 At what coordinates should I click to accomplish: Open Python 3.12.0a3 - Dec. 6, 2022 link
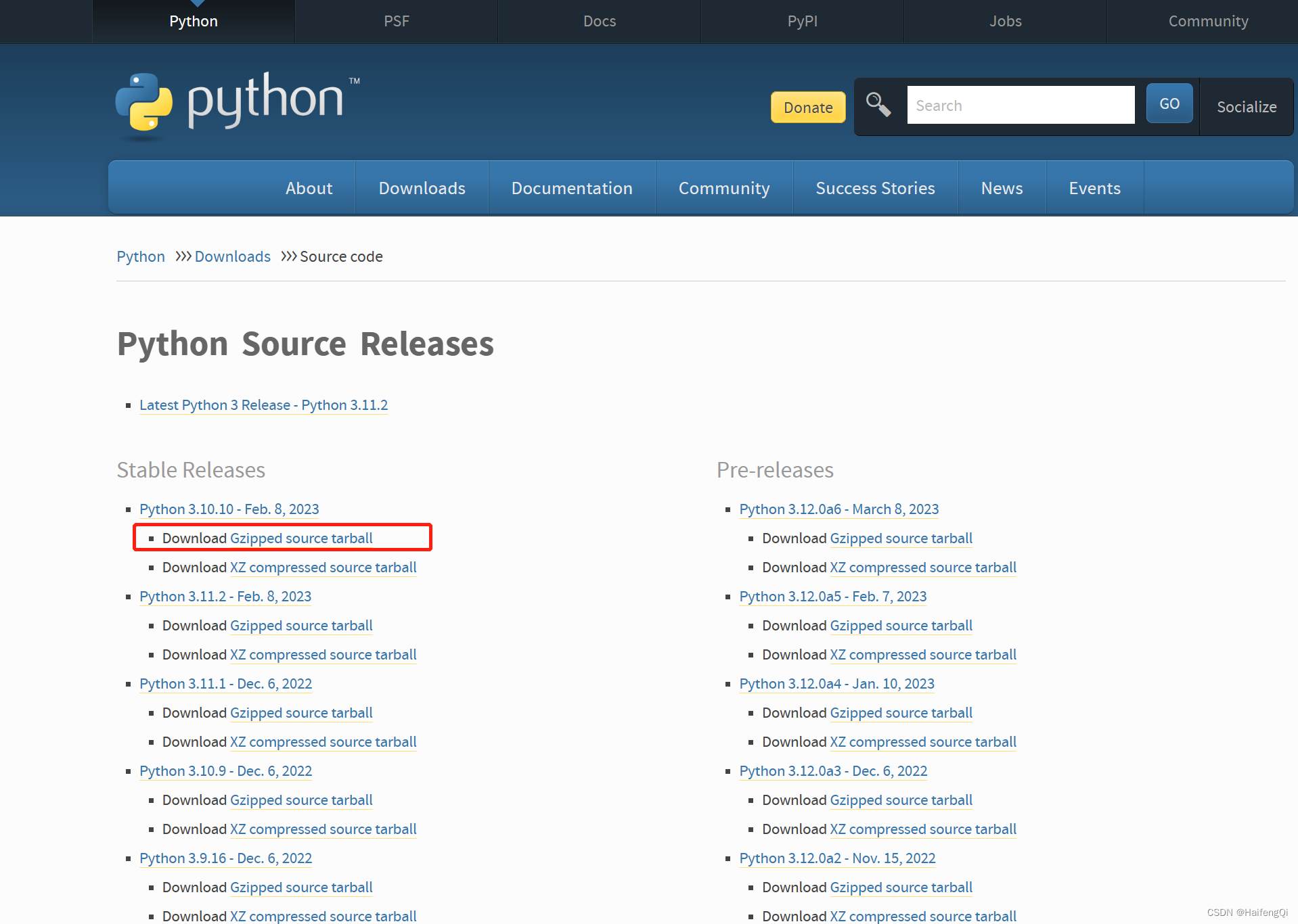(x=833, y=771)
